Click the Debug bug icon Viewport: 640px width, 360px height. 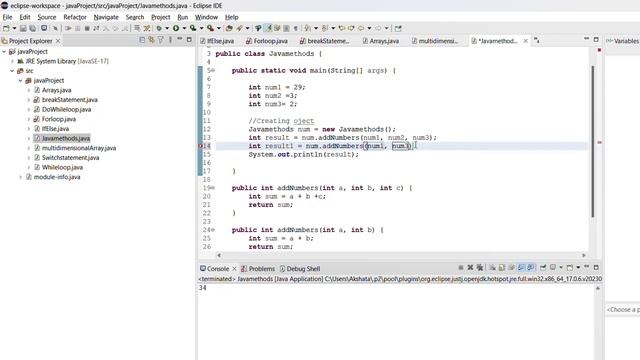[x=159, y=28]
